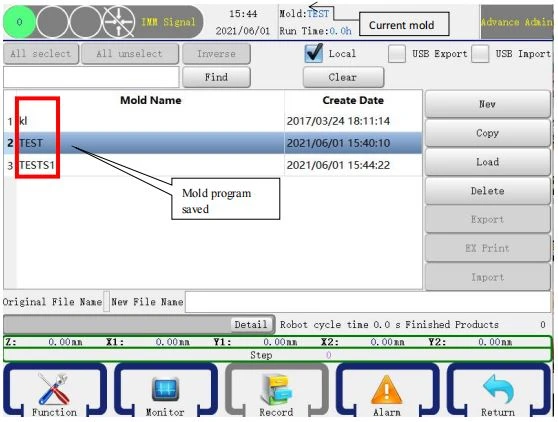Click the second gray circle indicator

[85, 22]
